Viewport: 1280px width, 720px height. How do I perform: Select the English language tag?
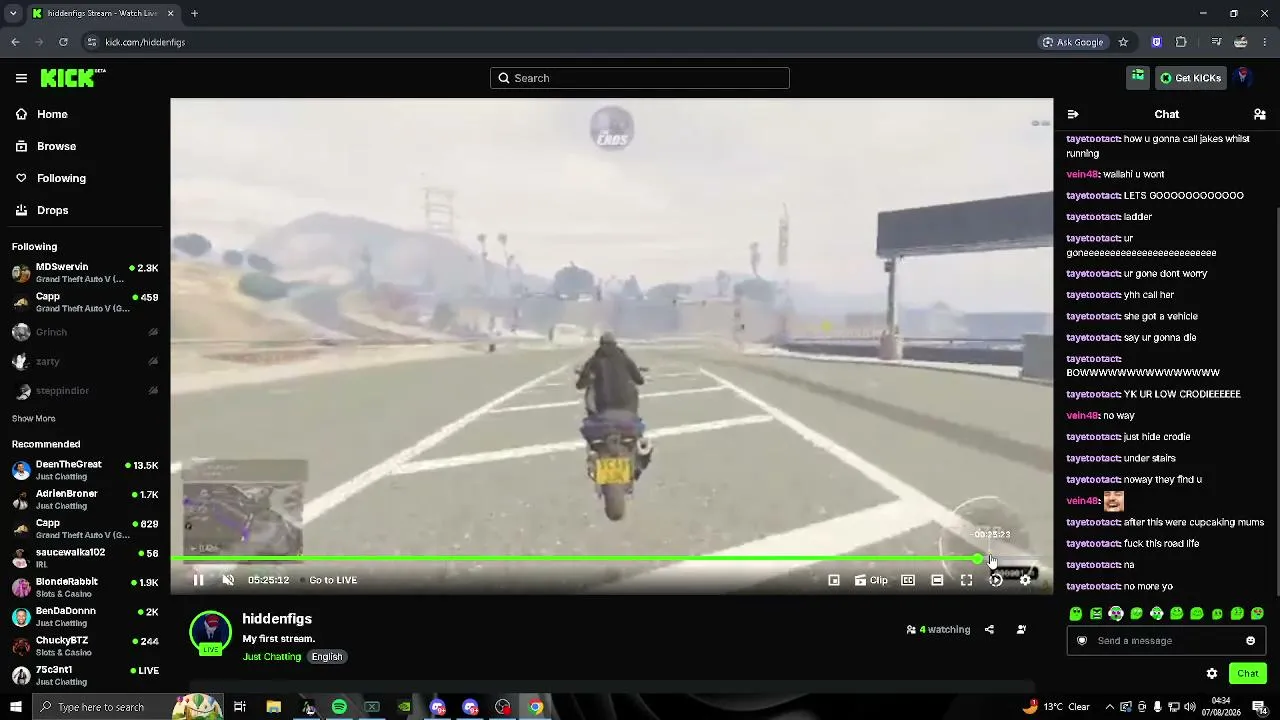point(327,657)
